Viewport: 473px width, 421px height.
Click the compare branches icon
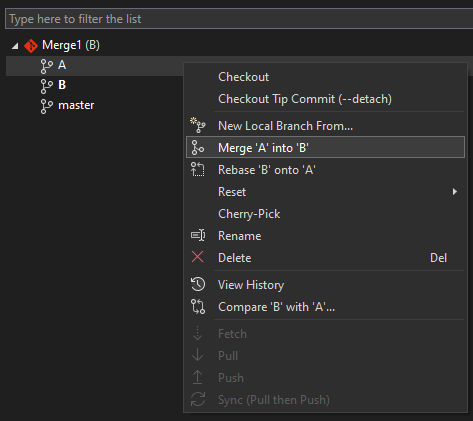click(x=198, y=307)
